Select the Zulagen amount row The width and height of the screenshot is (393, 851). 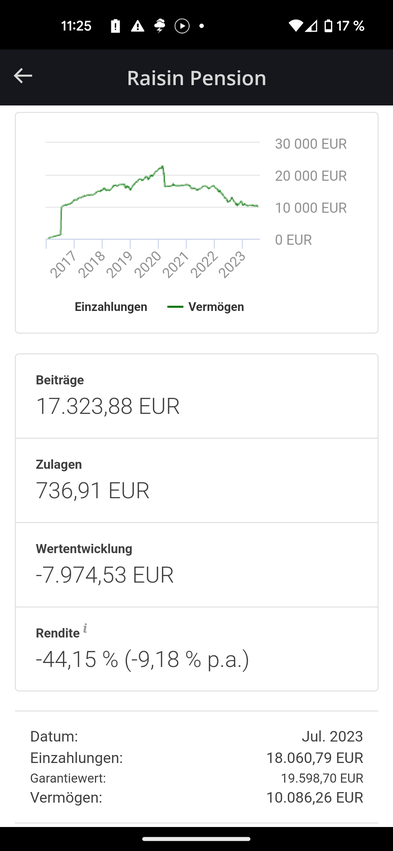[196, 480]
